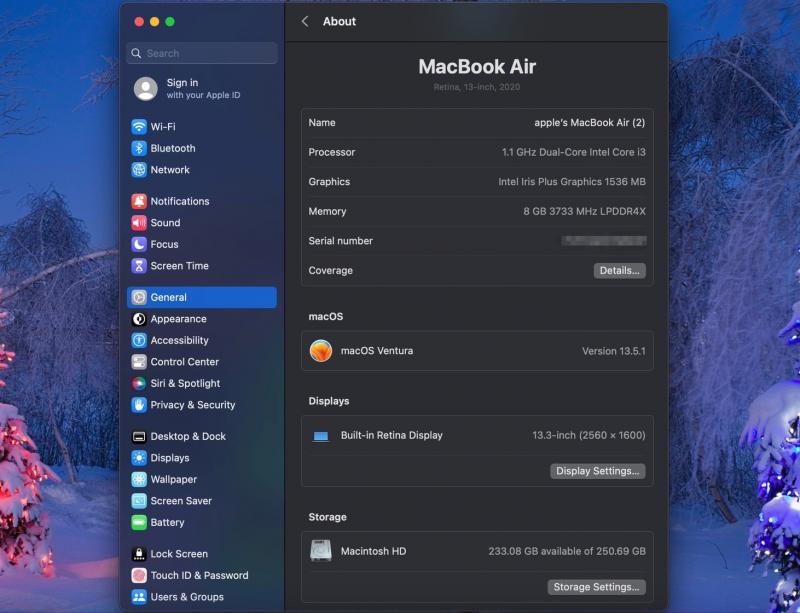Click the Search field
800x613 pixels.
pyautogui.click(x=202, y=53)
